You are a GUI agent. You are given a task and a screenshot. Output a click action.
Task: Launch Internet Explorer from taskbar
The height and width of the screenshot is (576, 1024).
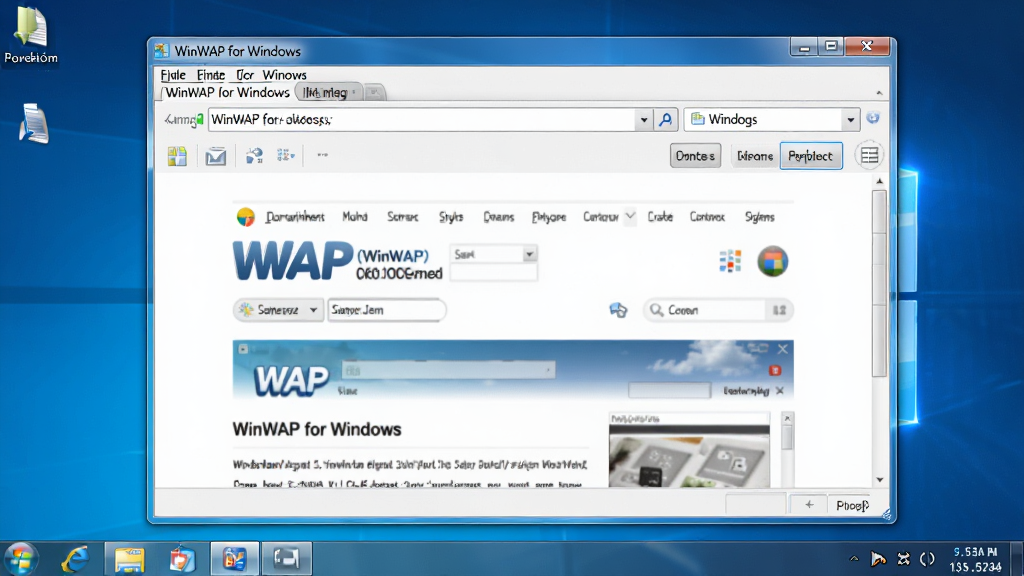[x=76, y=559]
